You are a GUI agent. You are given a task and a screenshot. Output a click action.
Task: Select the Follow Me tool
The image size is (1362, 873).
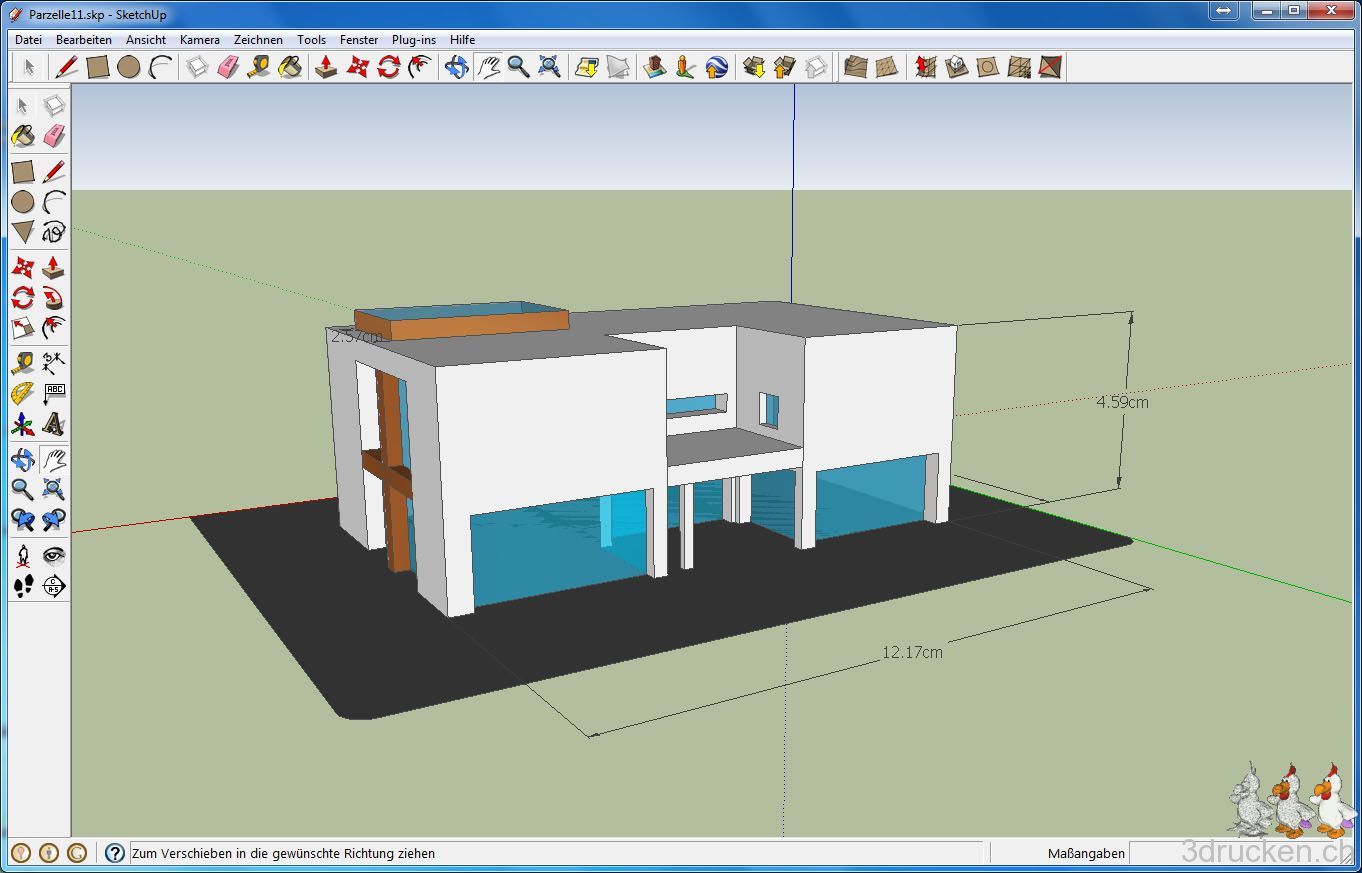54,297
